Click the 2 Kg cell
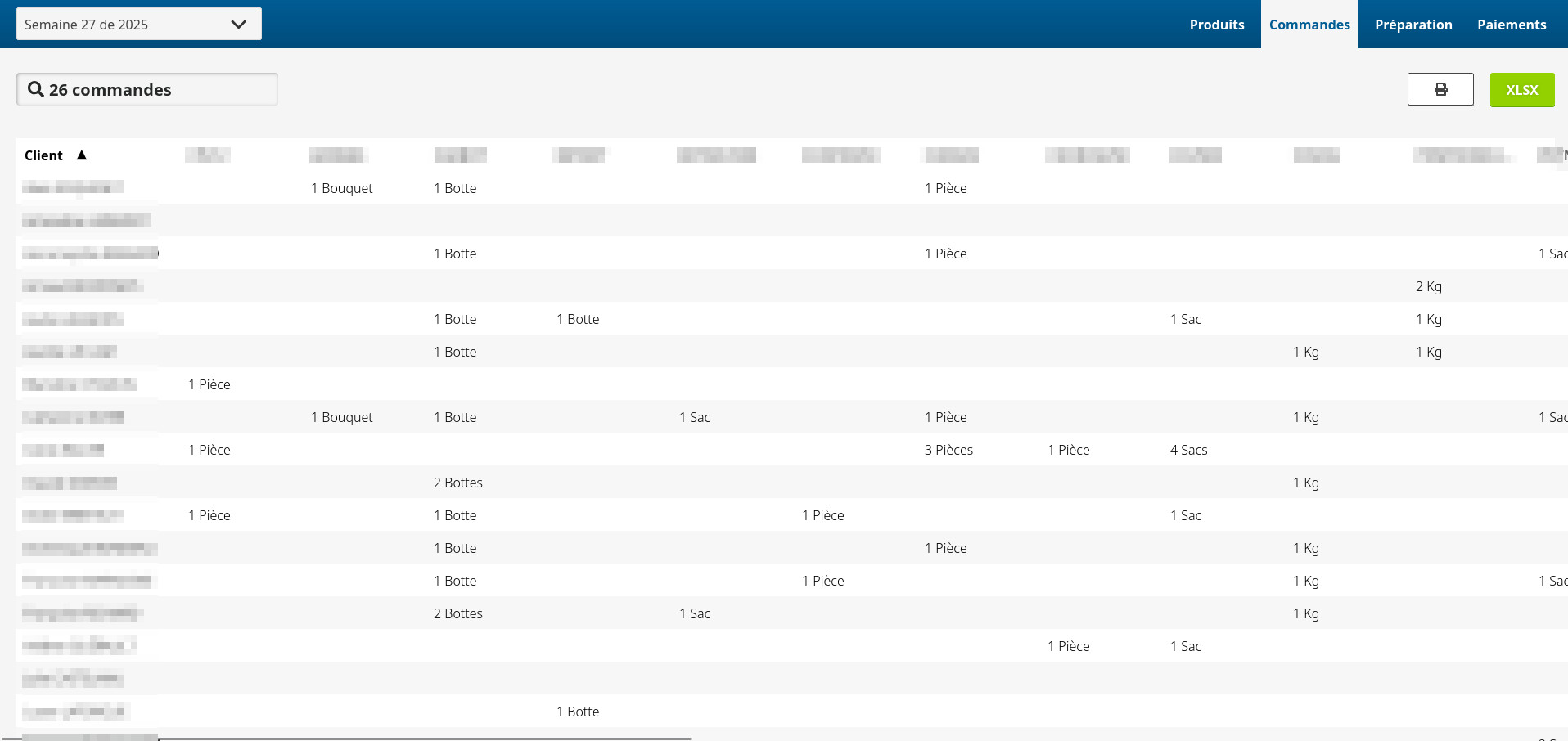 [x=1428, y=286]
